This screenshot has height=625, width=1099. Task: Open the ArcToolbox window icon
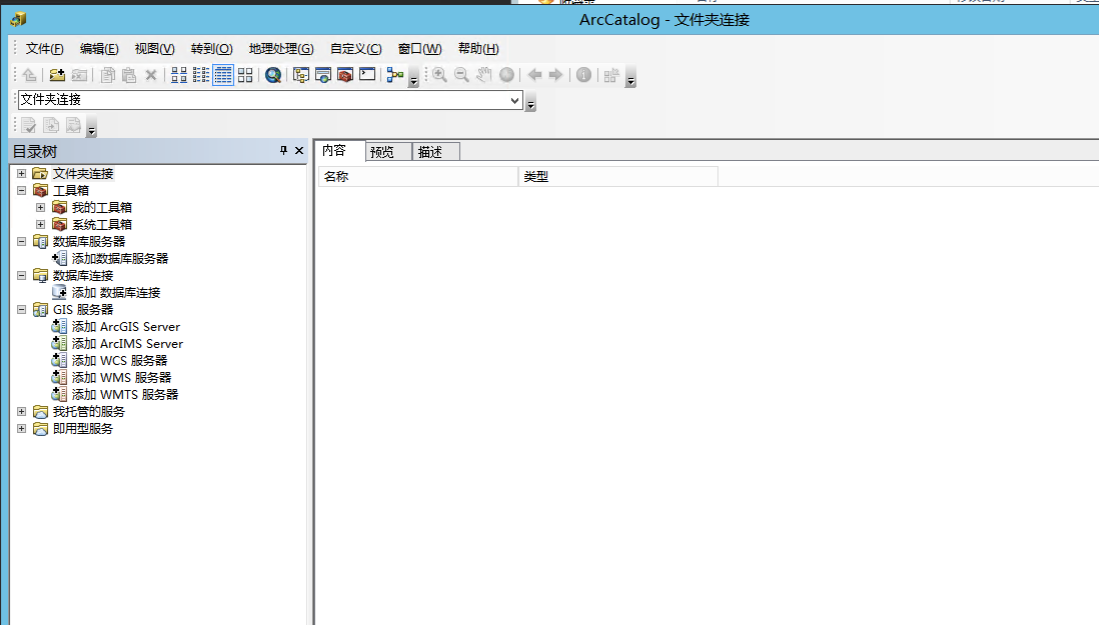(345, 75)
